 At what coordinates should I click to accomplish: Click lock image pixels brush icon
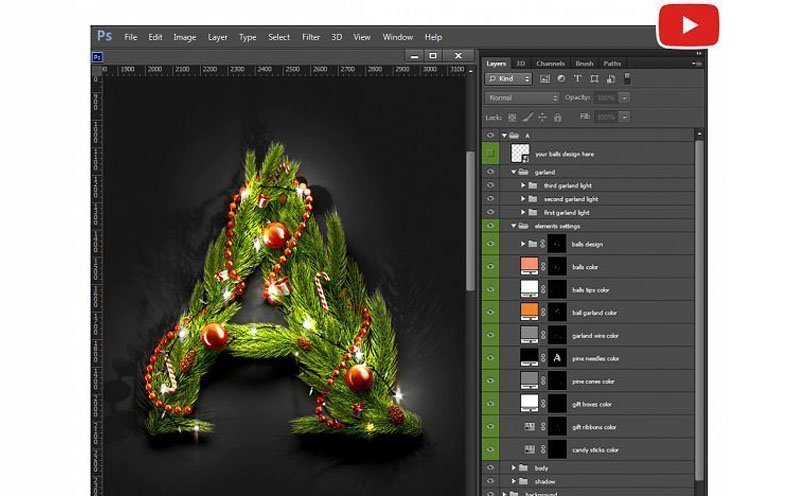click(528, 117)
